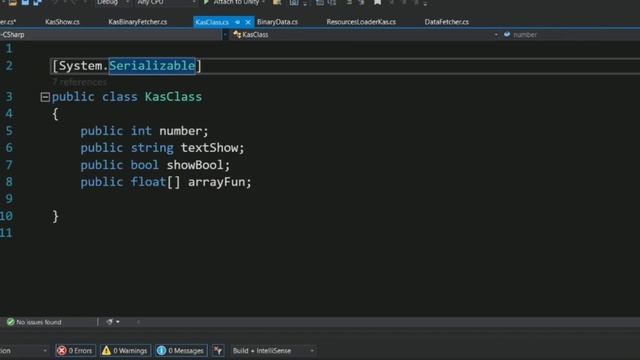Open the Debug configuration dropdown

coord(113,2)
